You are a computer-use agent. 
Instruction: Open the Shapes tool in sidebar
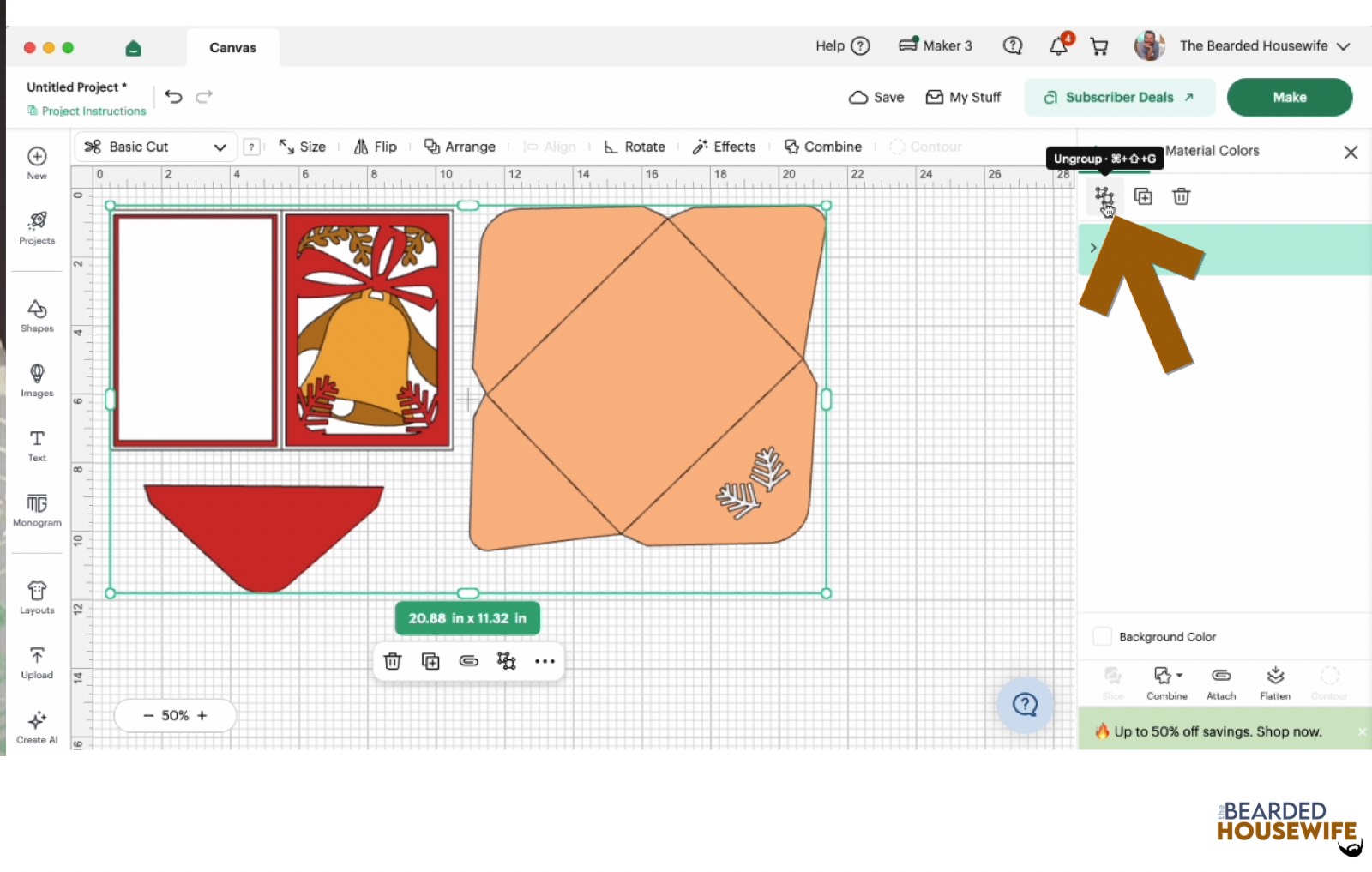[37, 316]
